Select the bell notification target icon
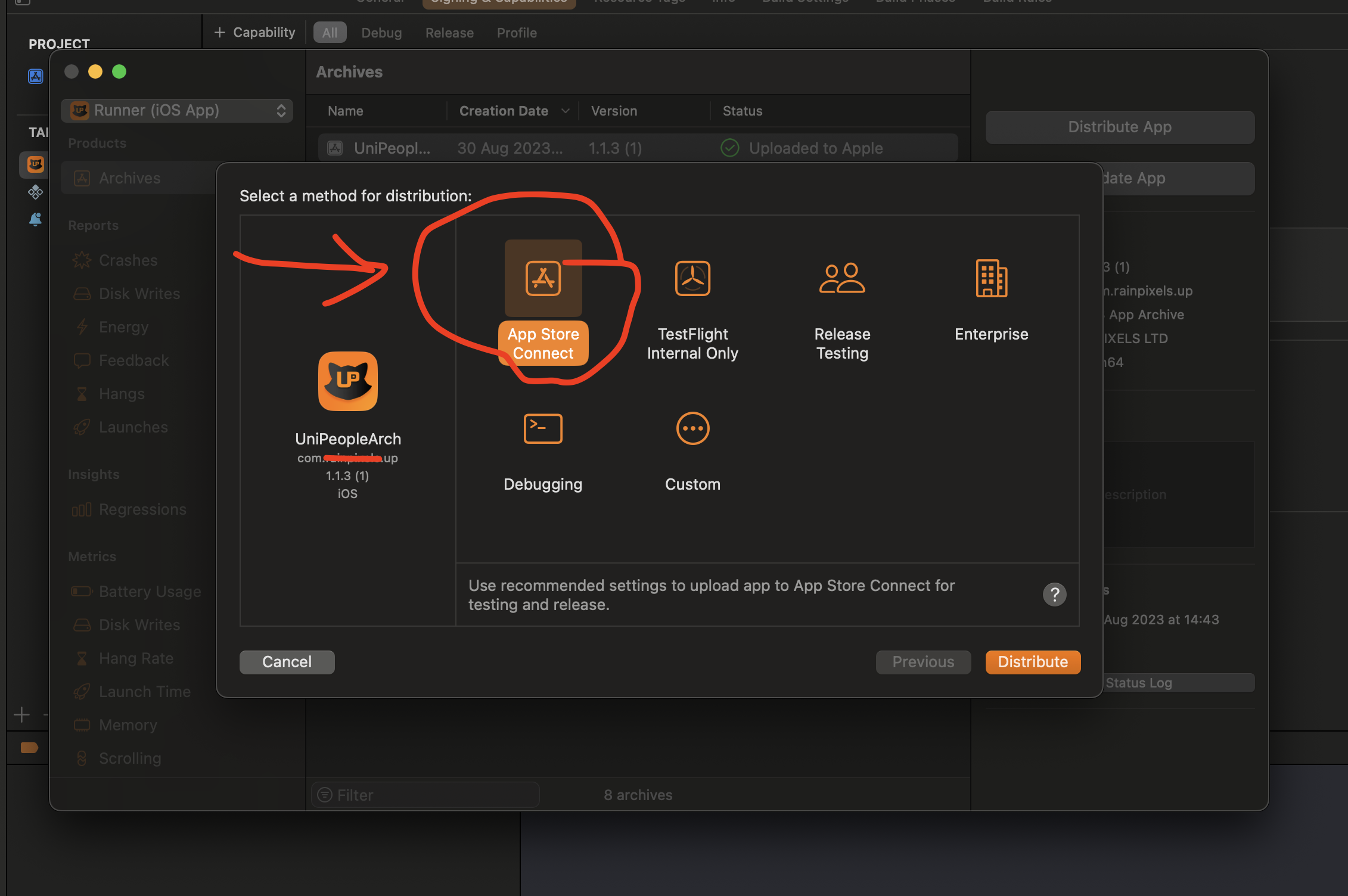The width and height of the screenshot is (1348, 896). 36,219
